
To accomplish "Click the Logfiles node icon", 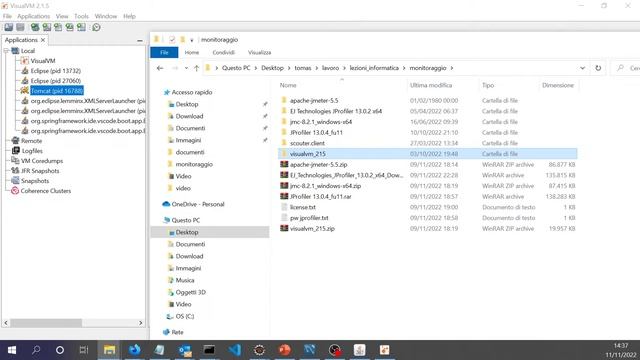I will (x=16, y=151).
